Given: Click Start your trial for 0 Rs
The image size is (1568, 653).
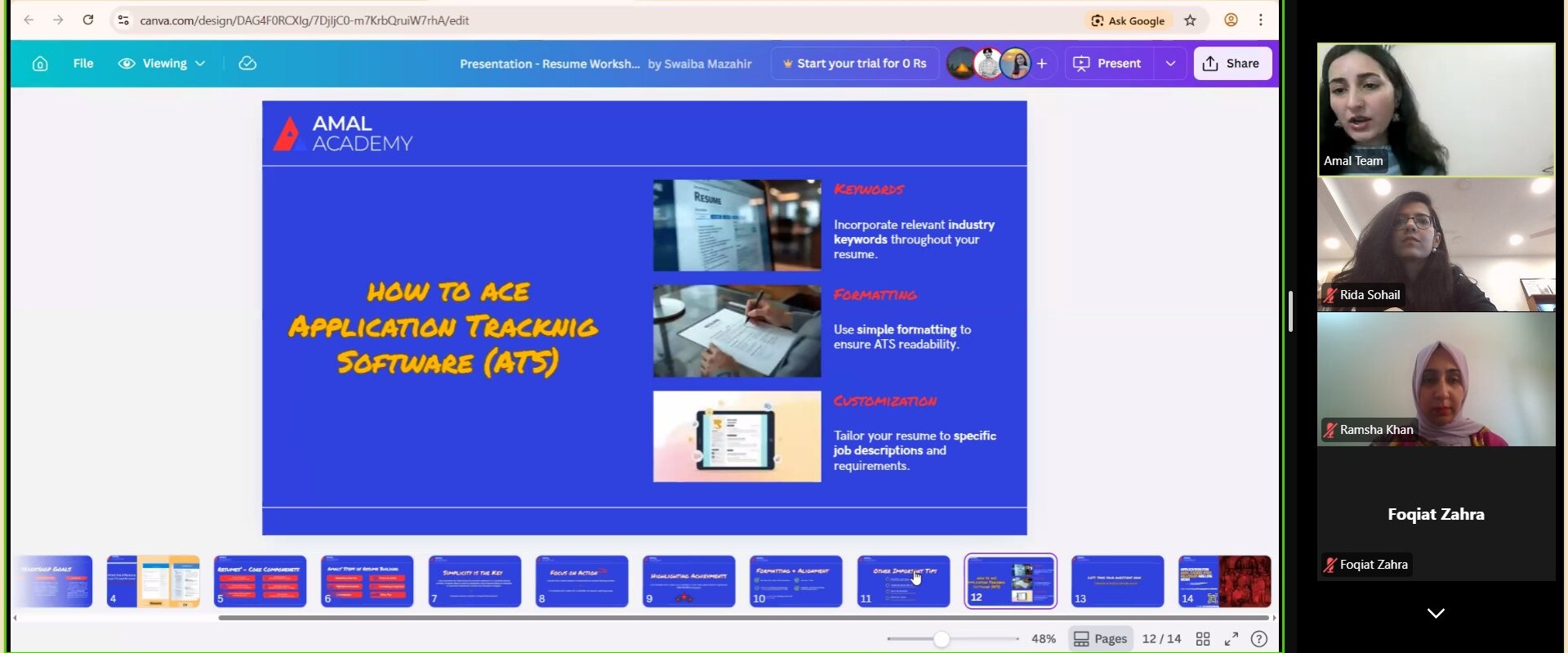Looking at the screenshot, I should pyautogui.click(x=854, y=64).
